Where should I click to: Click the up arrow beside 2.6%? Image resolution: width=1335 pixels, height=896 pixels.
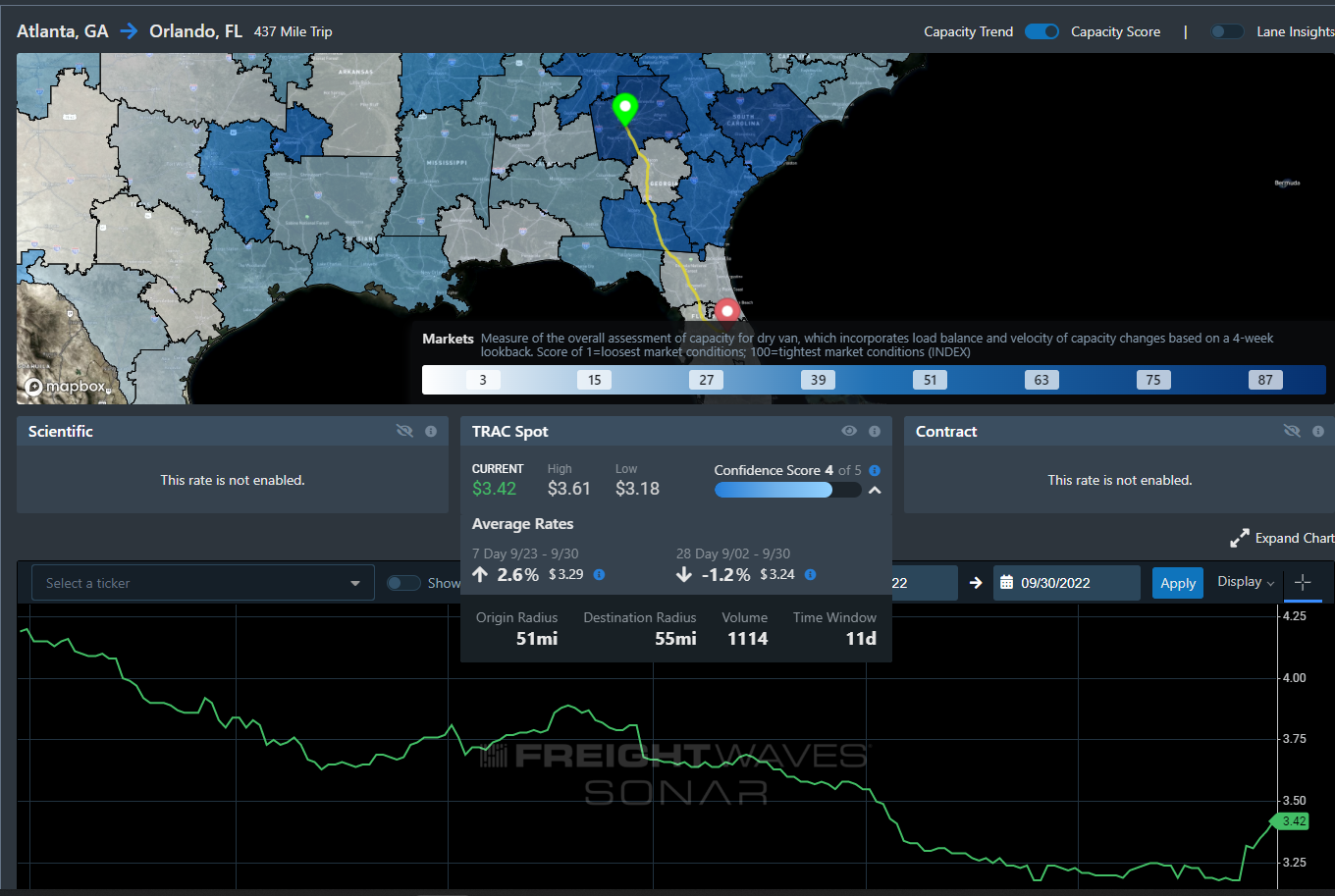pyautogui.click(x=480, y=575)
